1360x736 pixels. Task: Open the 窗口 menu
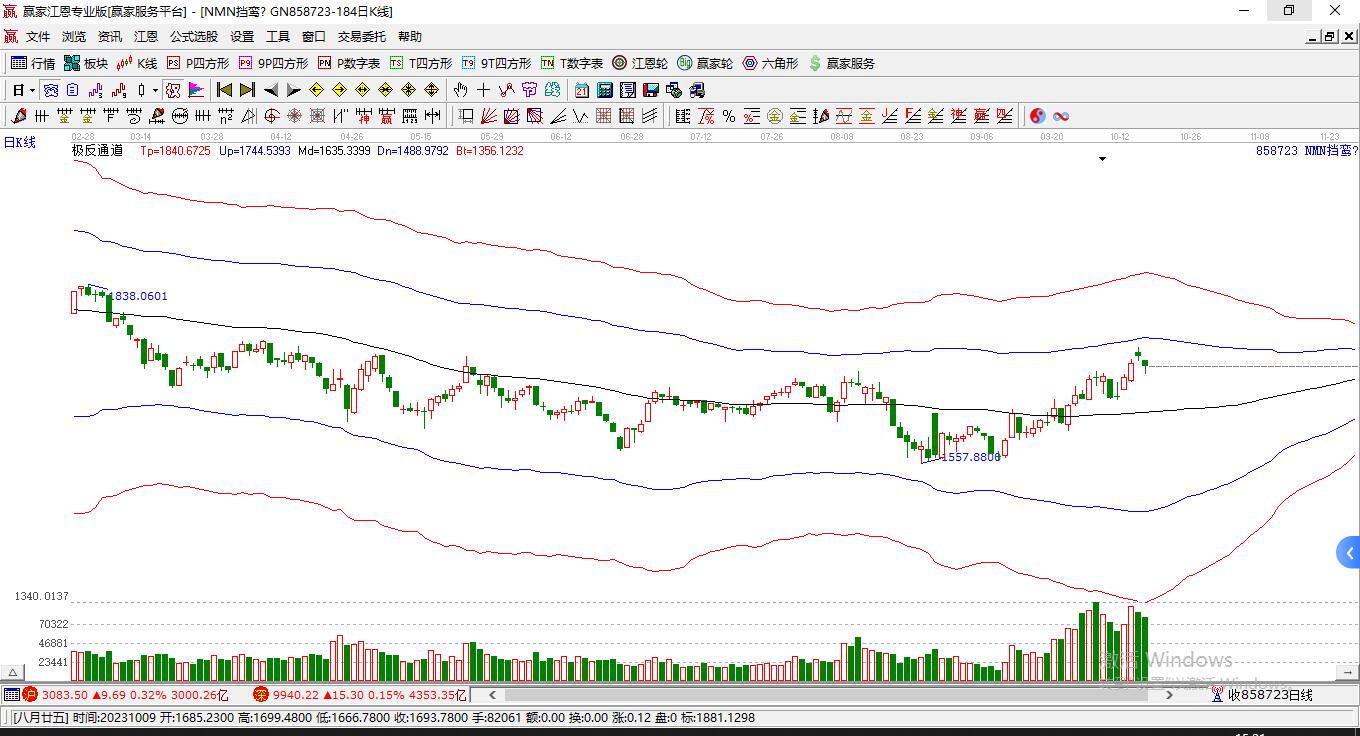coord(314,37)
